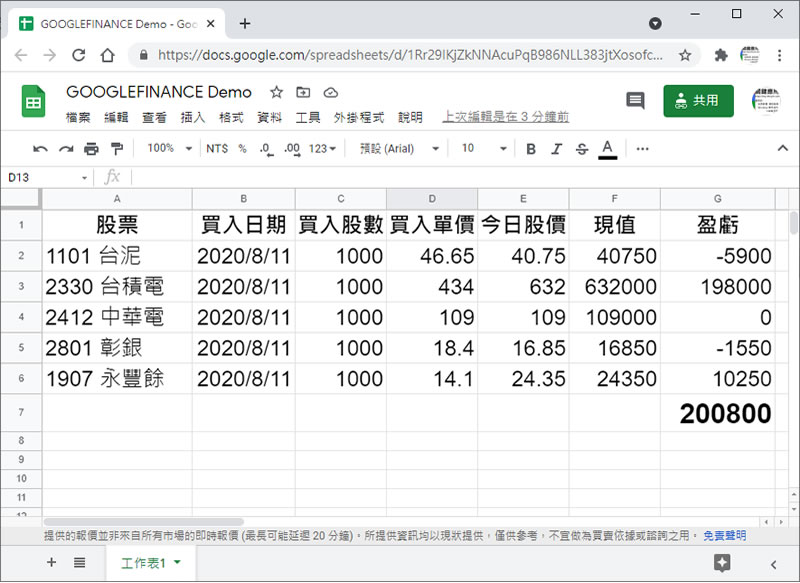Open the 外掛程式 menu
This screenshot has width=800, height=583.
(x=359, y=117)
